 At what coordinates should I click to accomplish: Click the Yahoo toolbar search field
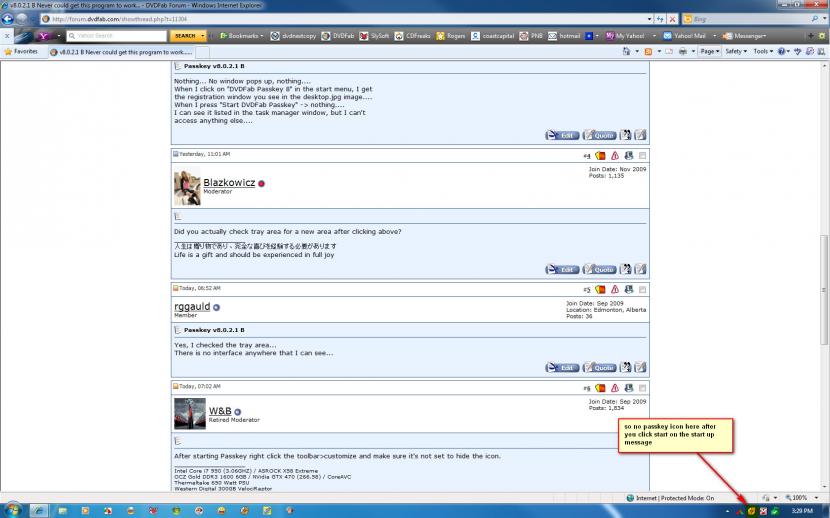pos(117,36)
